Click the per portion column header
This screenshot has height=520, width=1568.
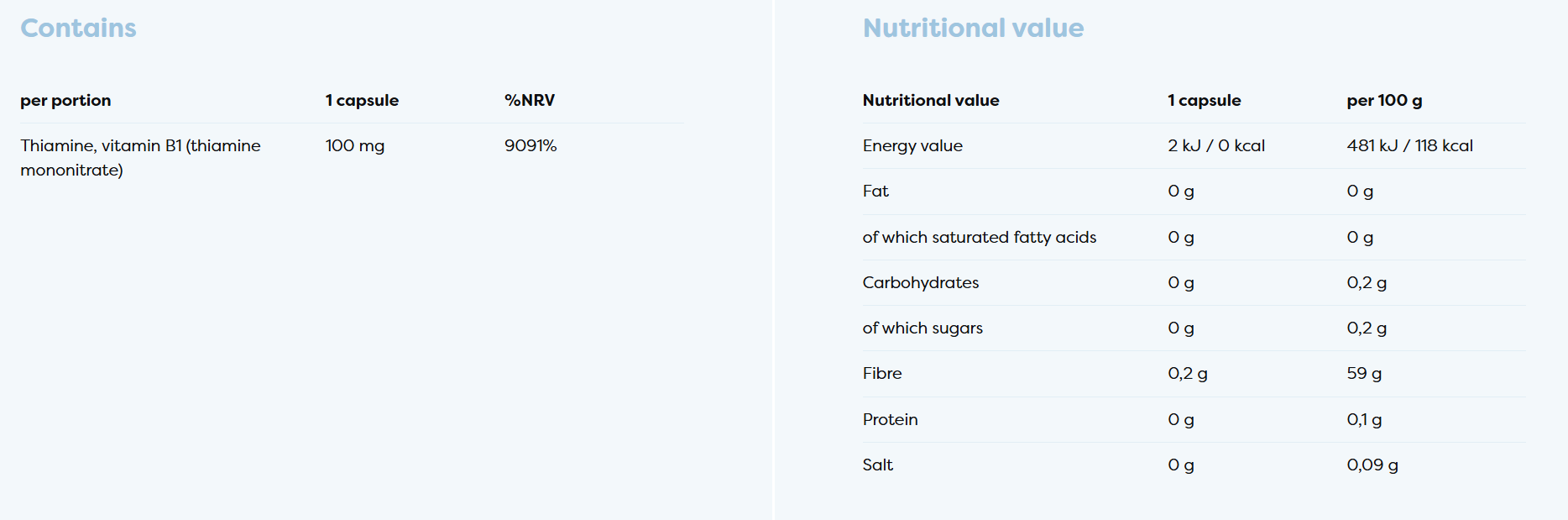[x=65, y=100]
